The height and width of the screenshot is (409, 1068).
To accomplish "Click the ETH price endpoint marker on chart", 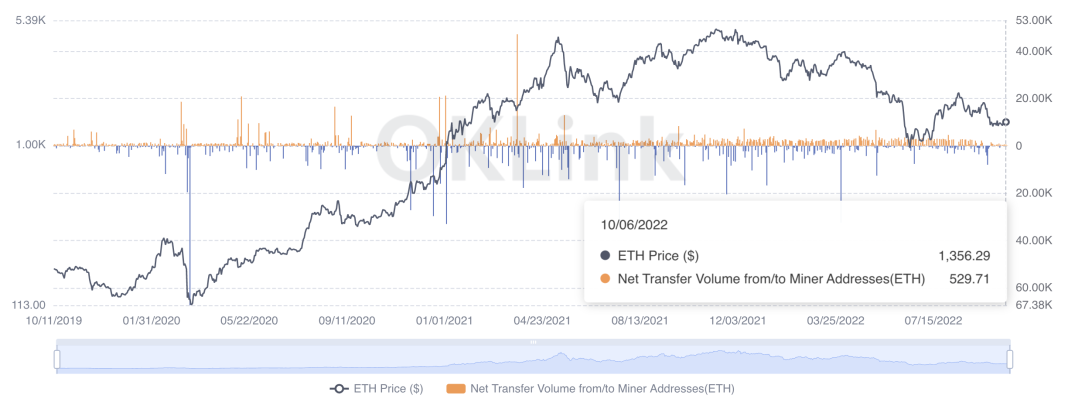I will (1005, 122).
